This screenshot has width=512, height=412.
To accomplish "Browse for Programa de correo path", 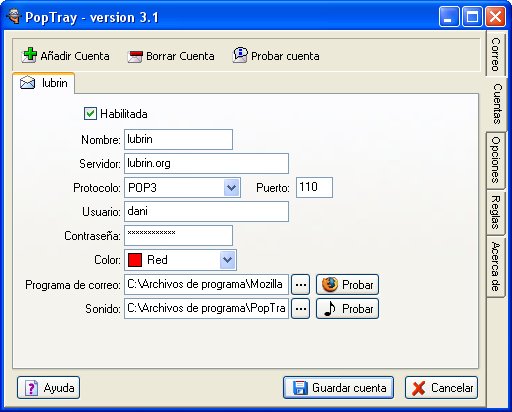I will [301, 285].
